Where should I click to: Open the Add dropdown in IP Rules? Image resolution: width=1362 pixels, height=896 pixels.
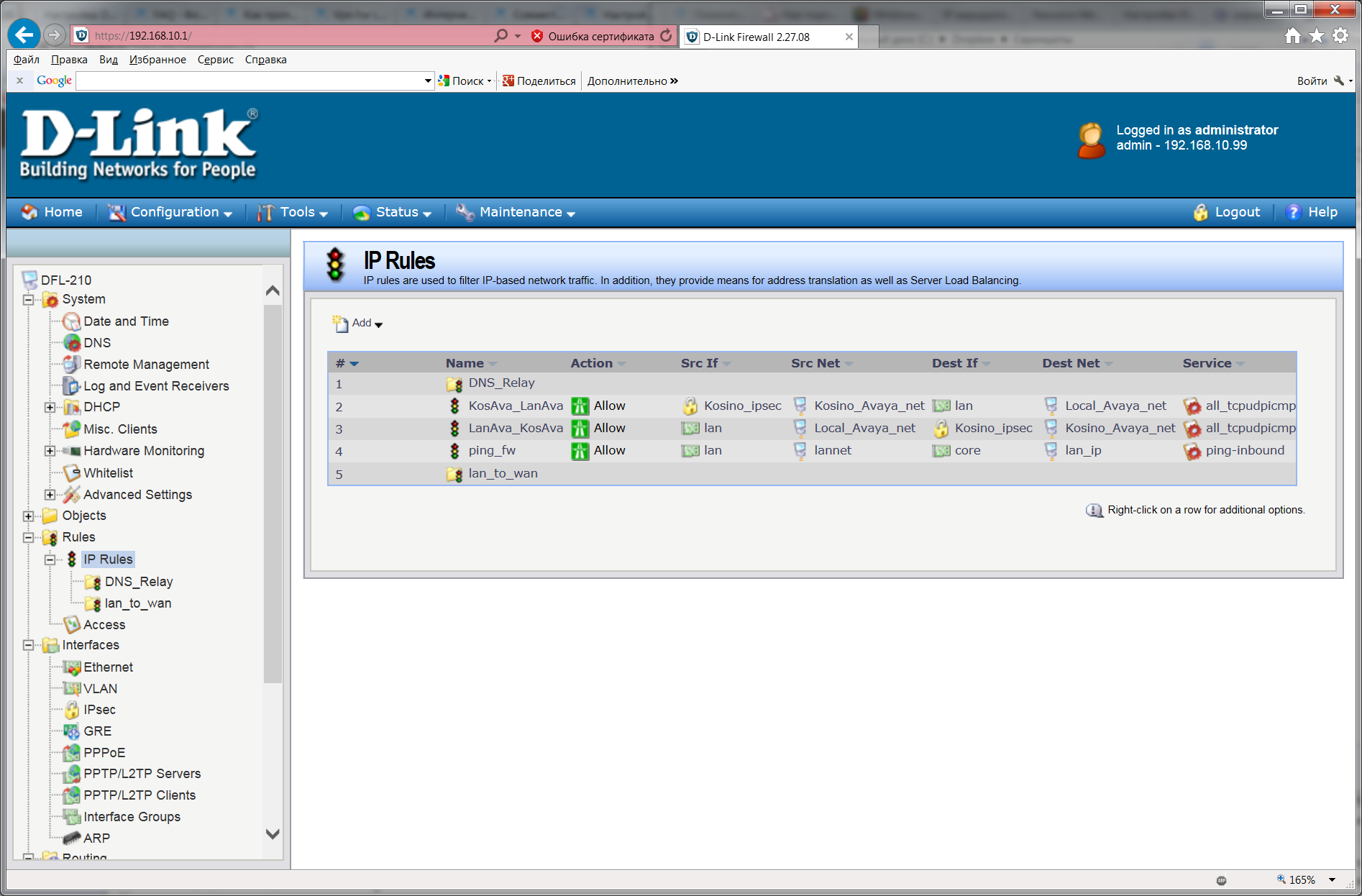pyautogui.click(x=358, y=324)
